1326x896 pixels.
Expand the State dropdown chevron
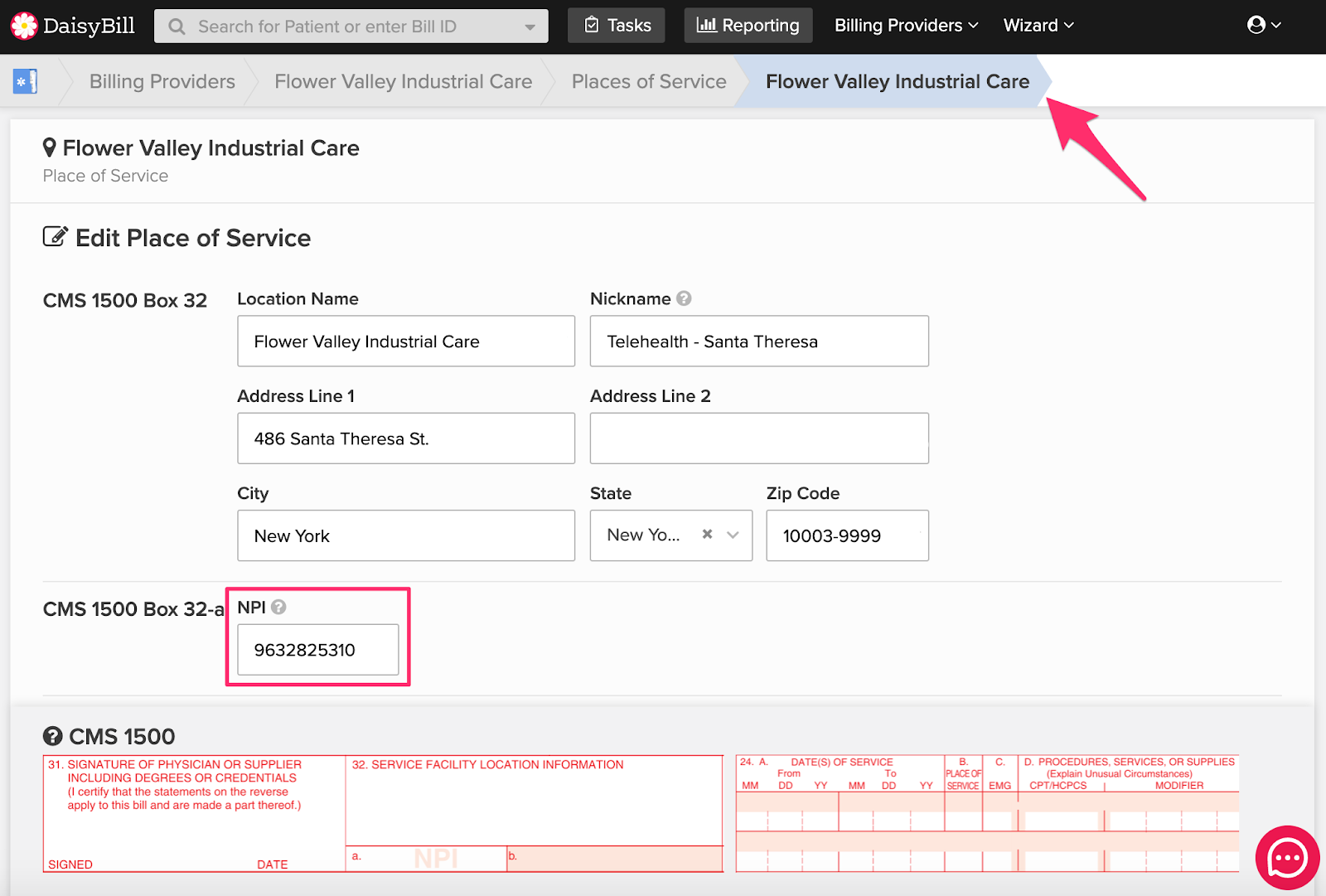tap(733, 535)
